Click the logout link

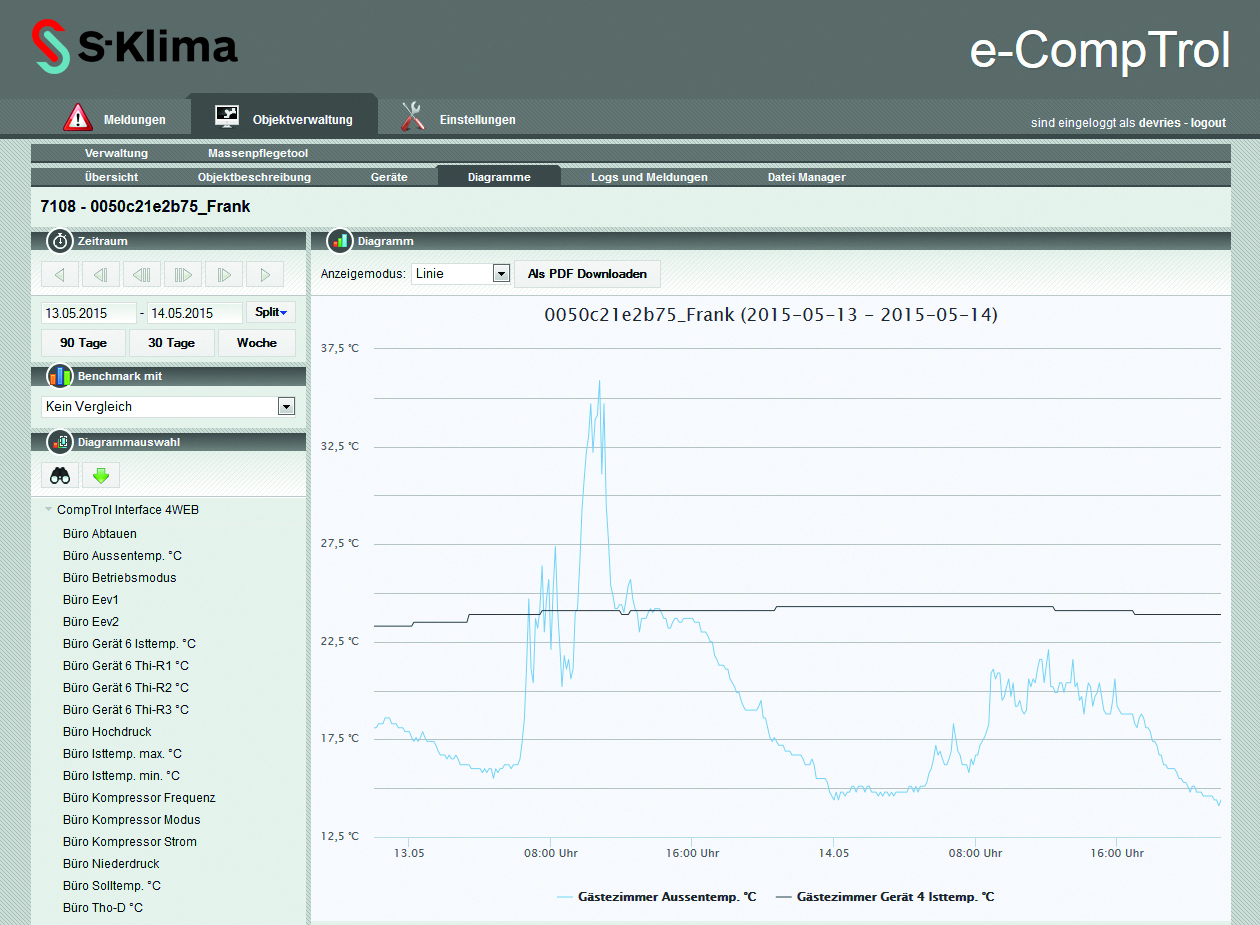pyautogui.click(x=1208, y=123)
